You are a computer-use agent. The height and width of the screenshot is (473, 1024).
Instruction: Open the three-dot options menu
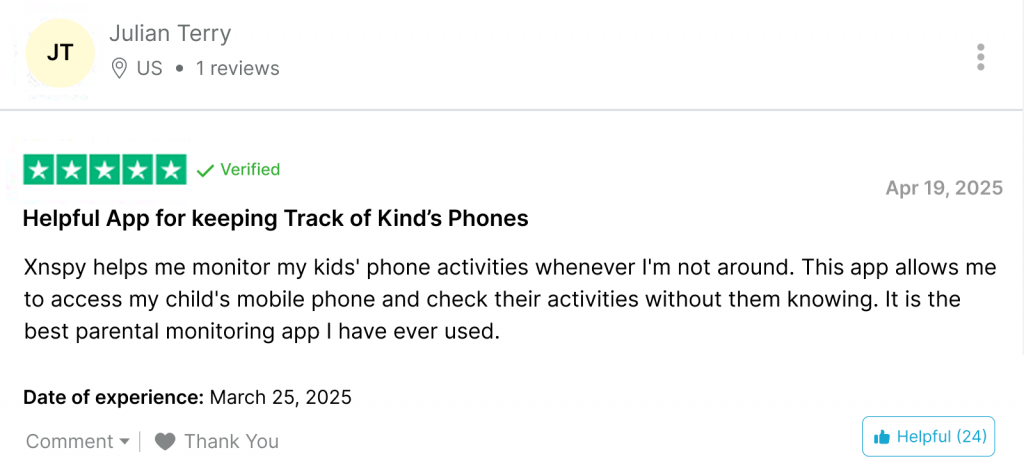coord(980,57)
